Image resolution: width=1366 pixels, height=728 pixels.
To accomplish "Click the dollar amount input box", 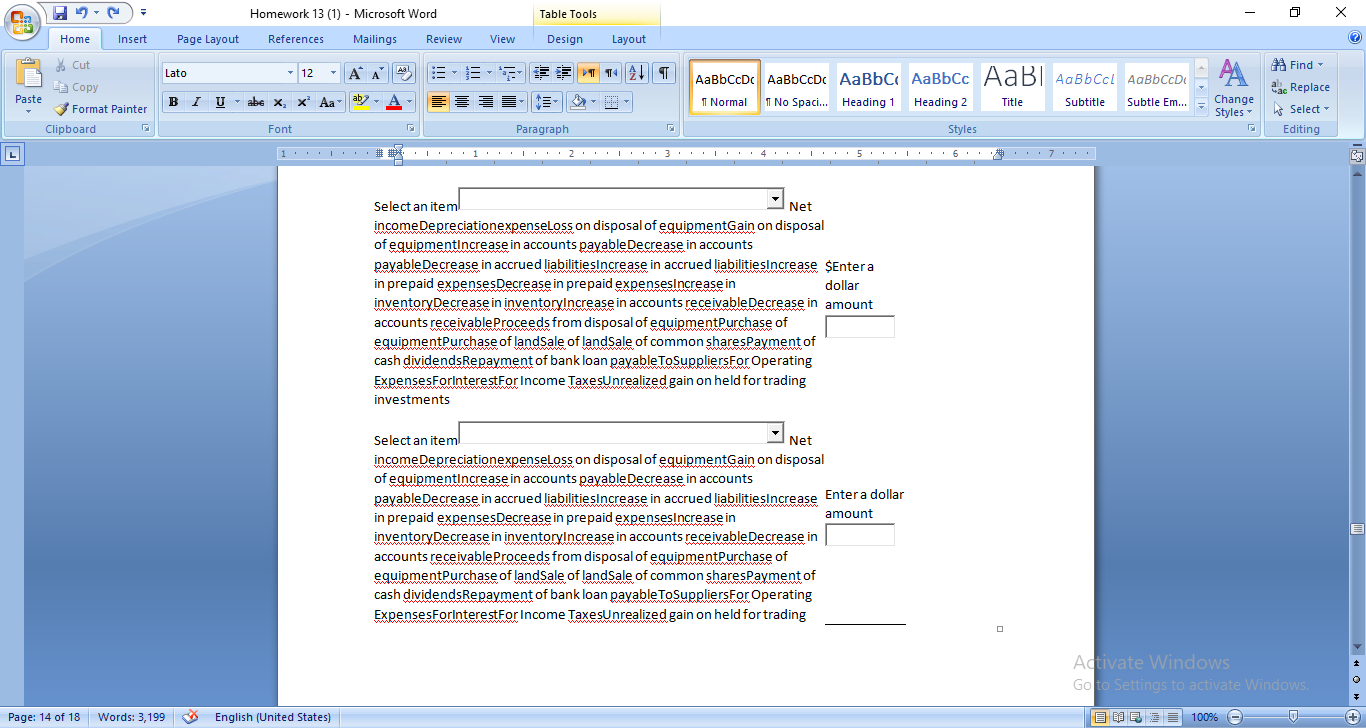I will pos(859,326).
